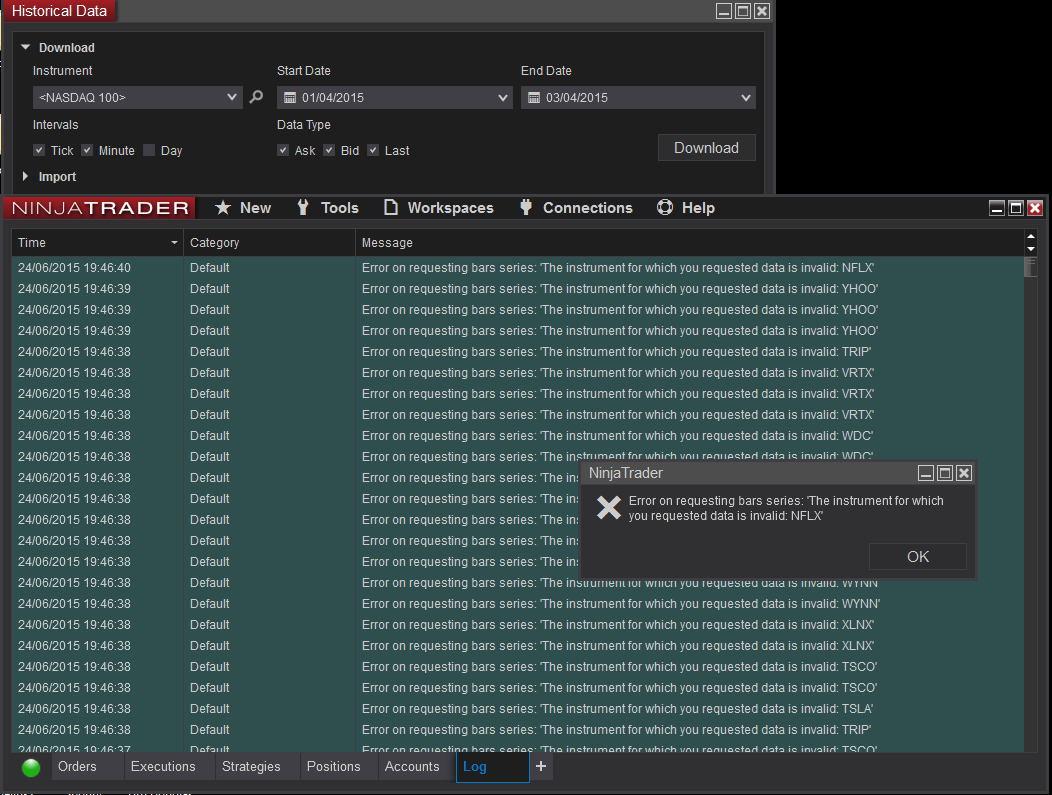Open Time column sort dropdown arrow

(x=174, y=243)
